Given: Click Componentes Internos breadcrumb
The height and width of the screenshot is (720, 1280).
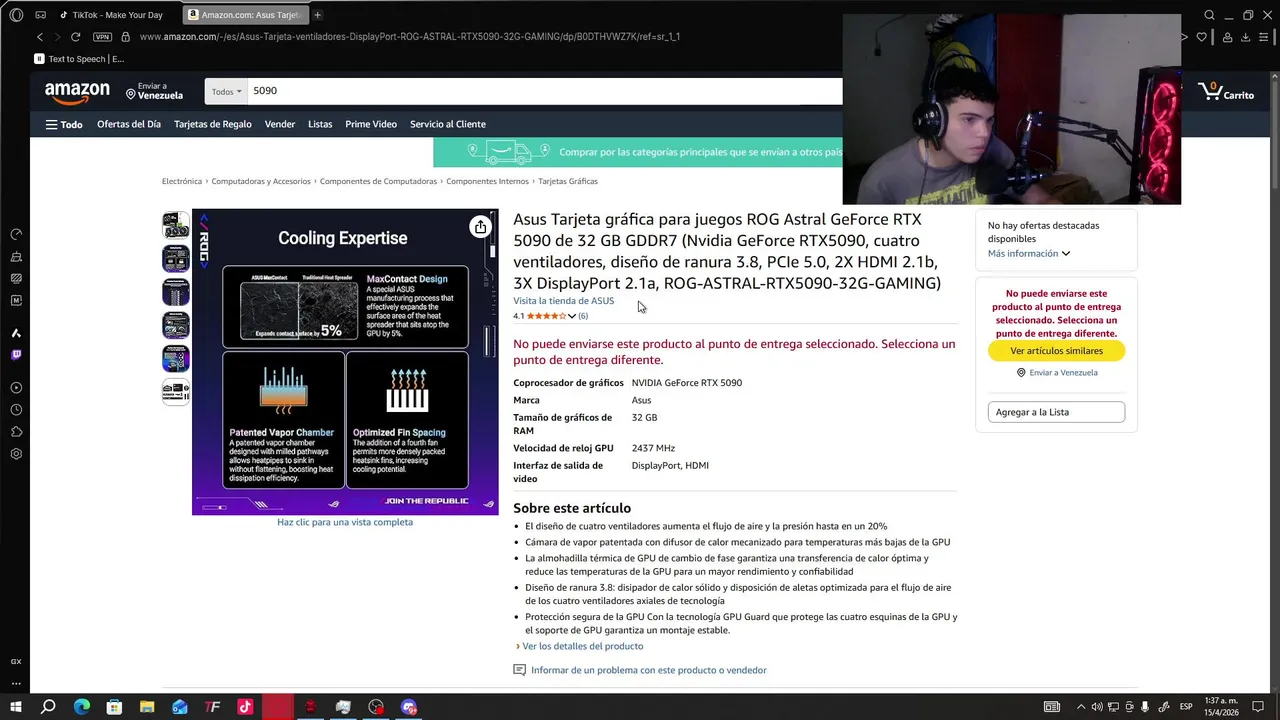Looking at the screenshot, I should [x=487, y=181].
